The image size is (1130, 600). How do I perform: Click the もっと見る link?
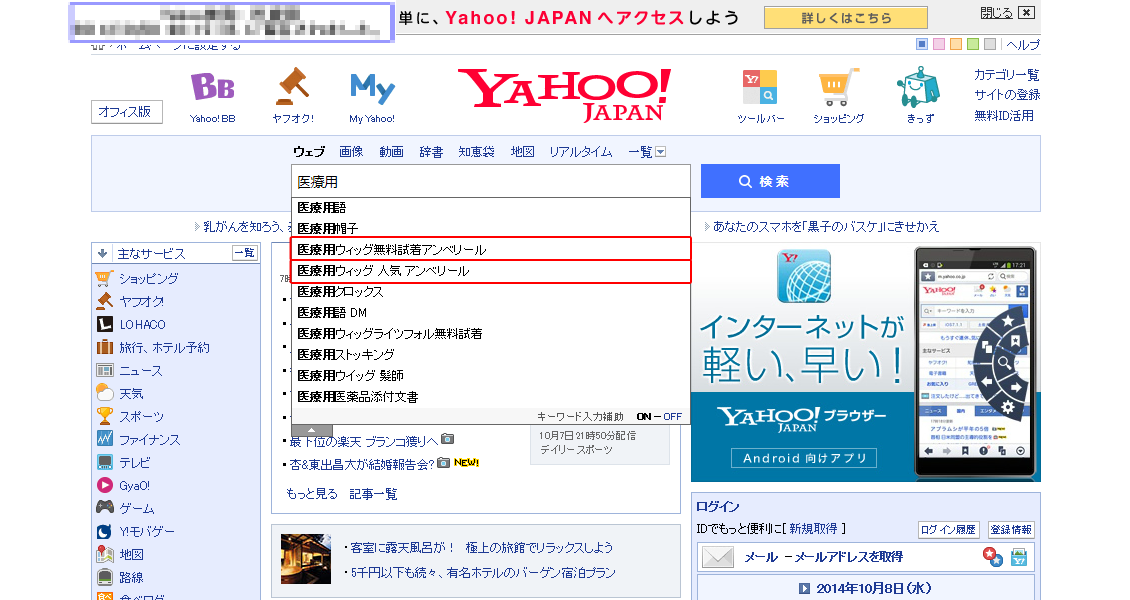click(311, 493)
